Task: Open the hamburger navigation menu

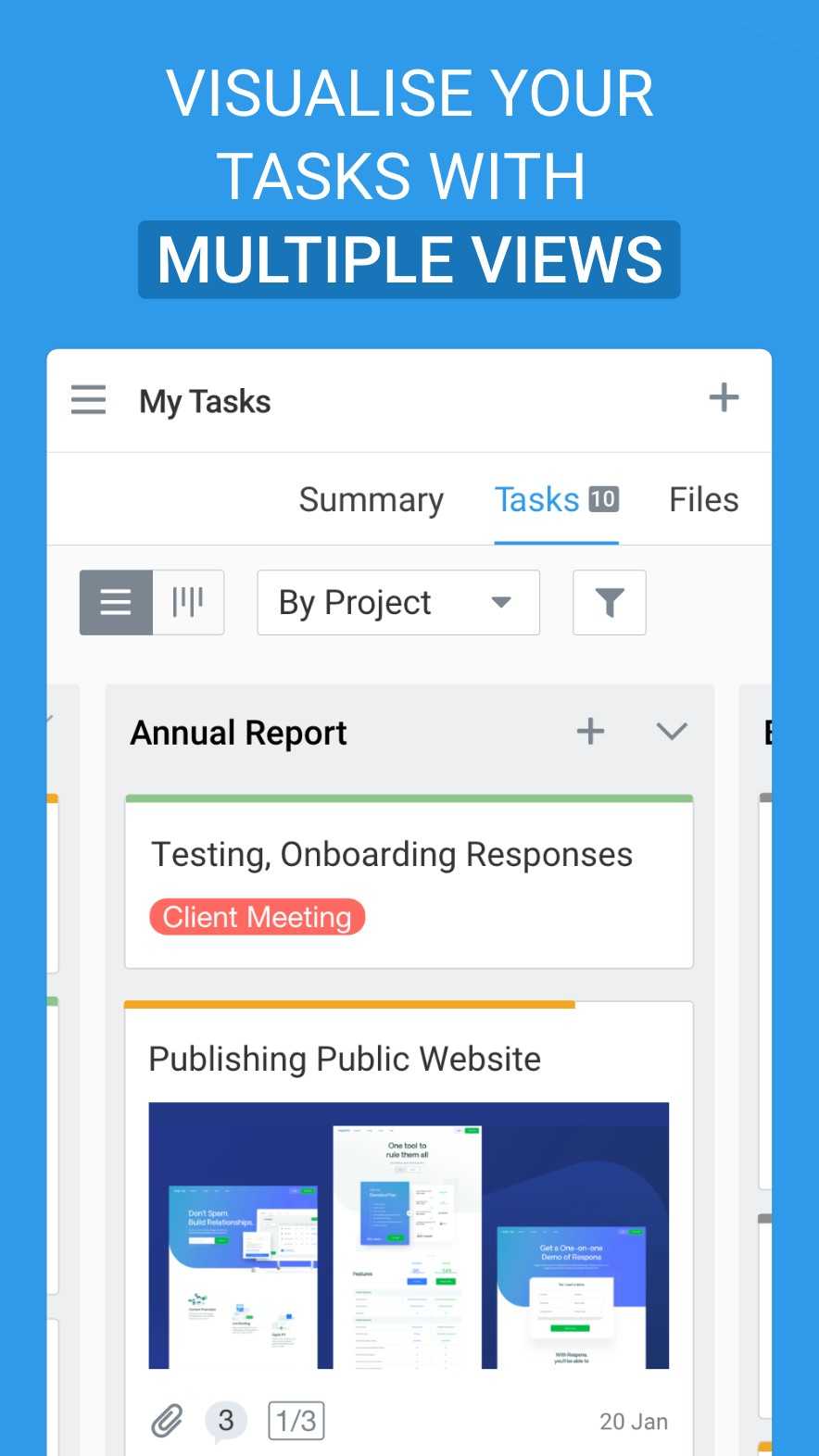Action: click(89, 399)
